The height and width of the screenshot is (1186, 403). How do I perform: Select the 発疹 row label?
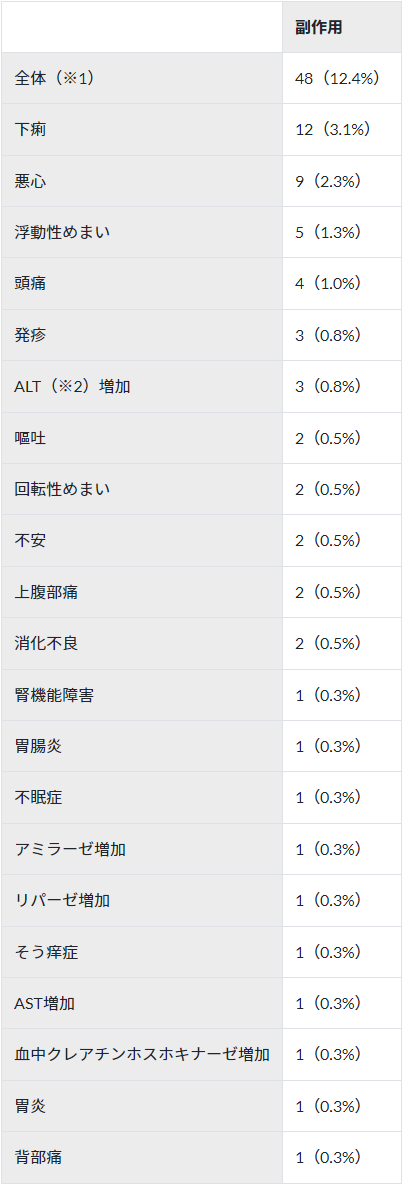coord(25,335)
